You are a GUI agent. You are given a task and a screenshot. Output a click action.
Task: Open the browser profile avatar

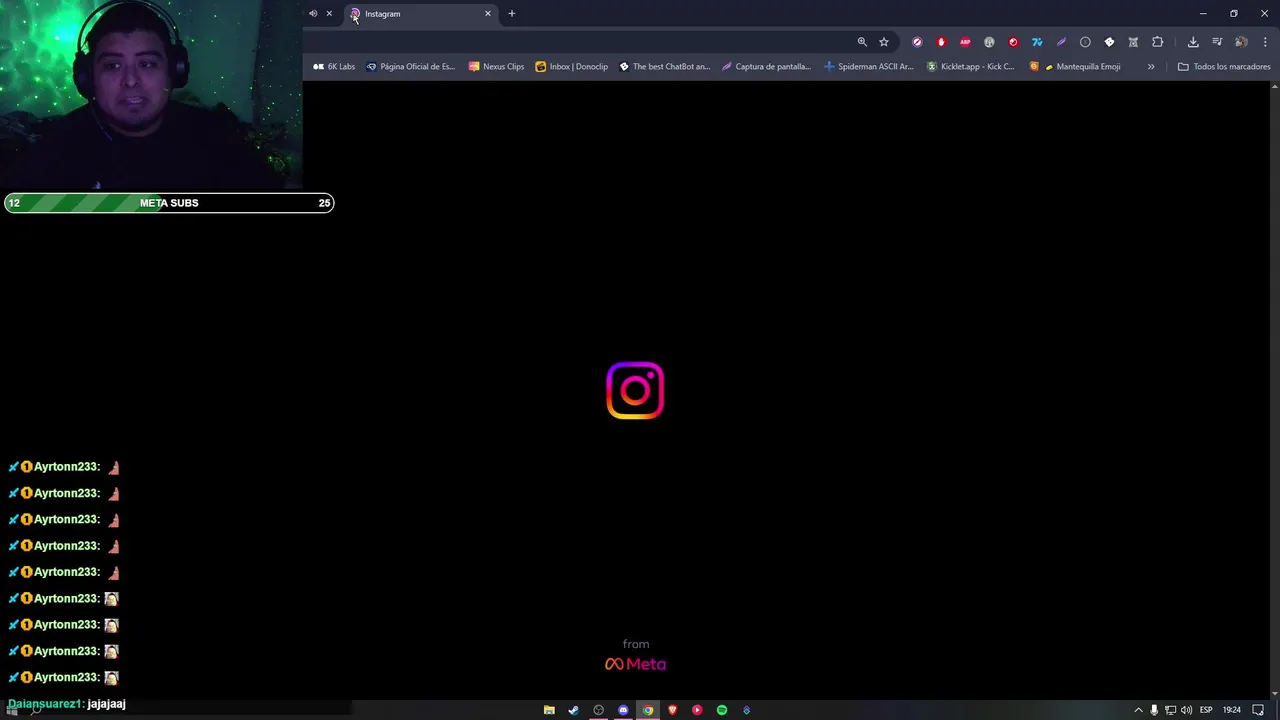click(x=1241, y=42)
